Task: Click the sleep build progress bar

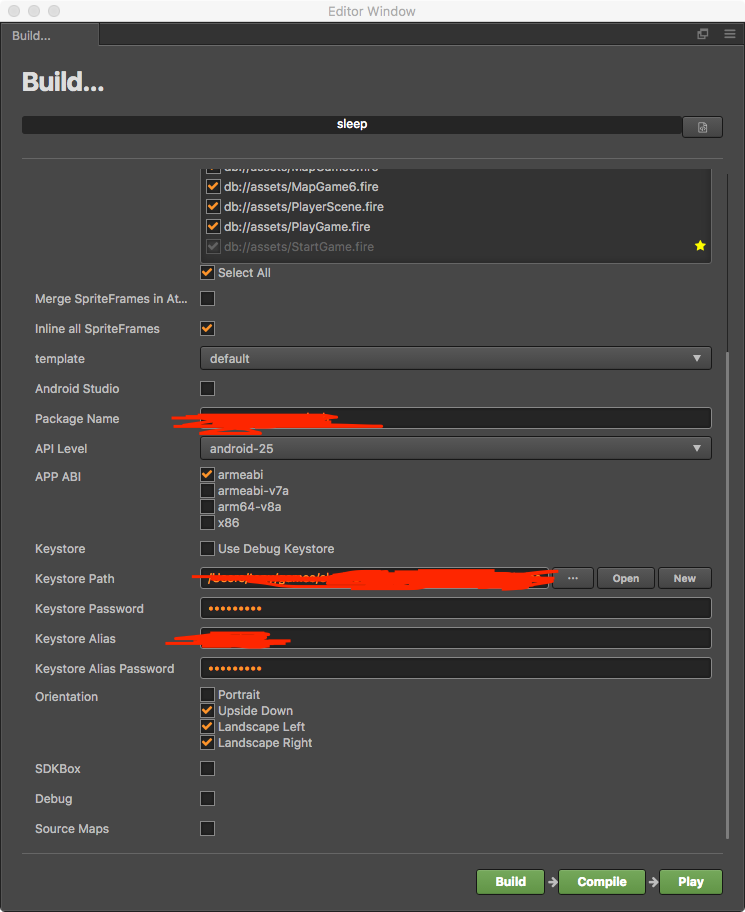Action: (x=352, y=125)
